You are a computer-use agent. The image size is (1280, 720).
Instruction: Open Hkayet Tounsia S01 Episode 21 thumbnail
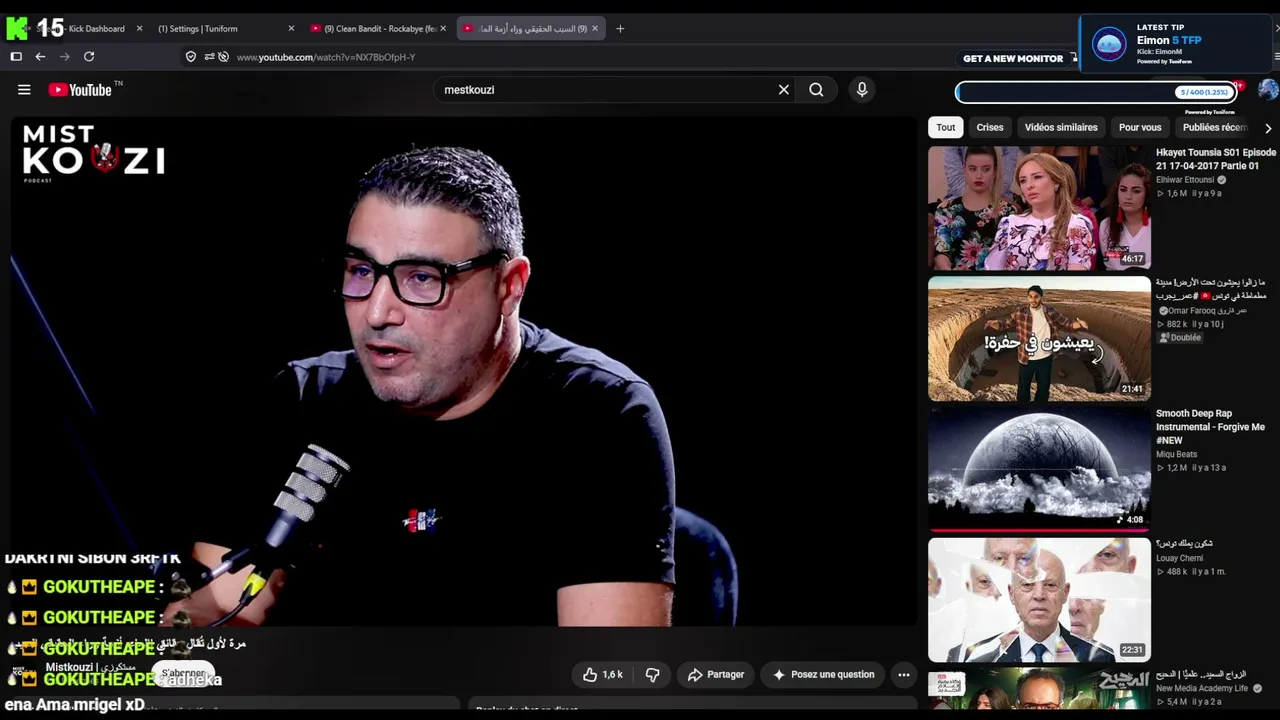[x=1039, y=208]
